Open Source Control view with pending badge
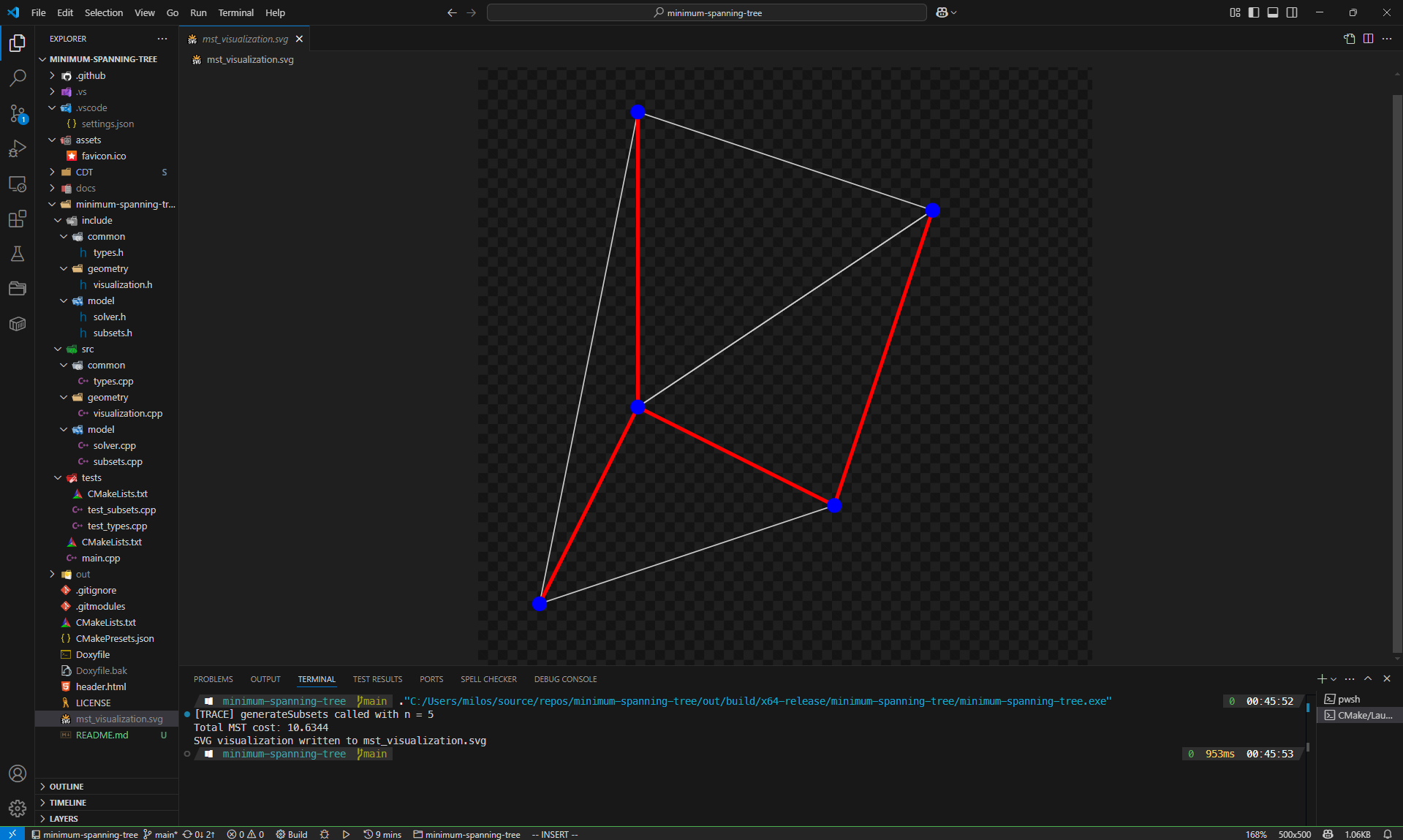The image size is (1403, 840). pos(18,113)
